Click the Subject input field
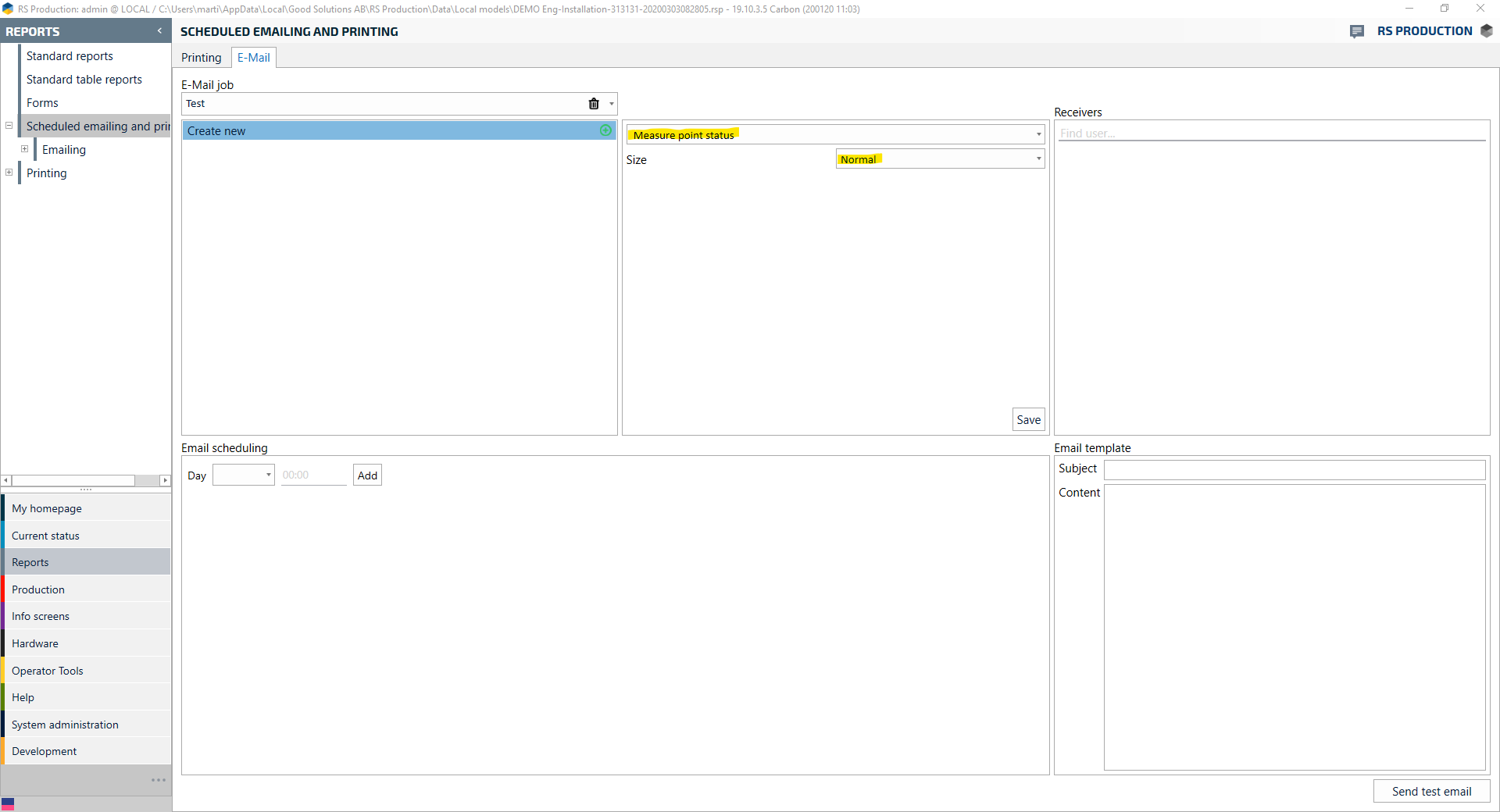 (x=1294, y=469)
